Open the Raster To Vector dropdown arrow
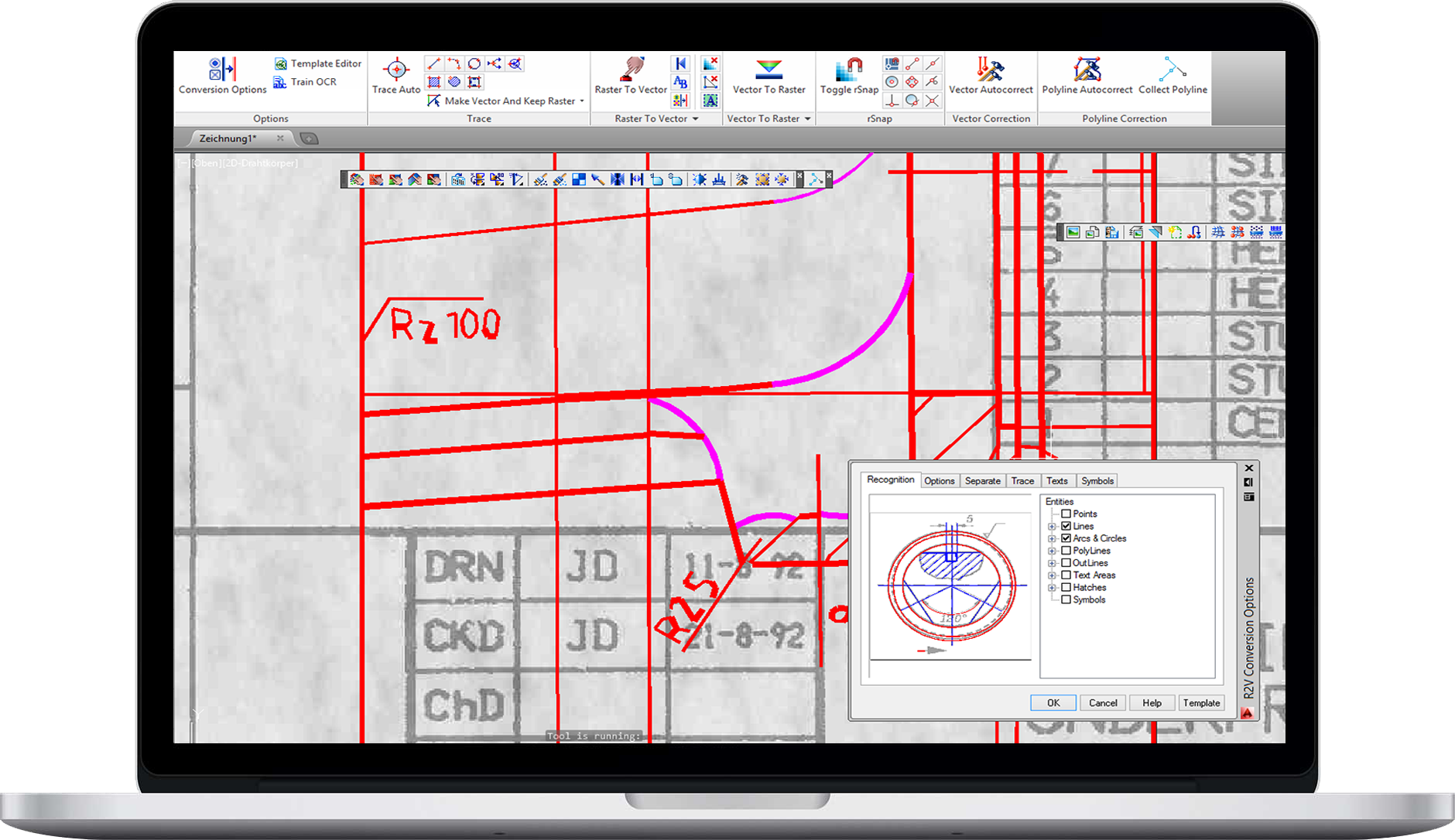Screen dimensions: 1455x840 [x=694, y=118]
